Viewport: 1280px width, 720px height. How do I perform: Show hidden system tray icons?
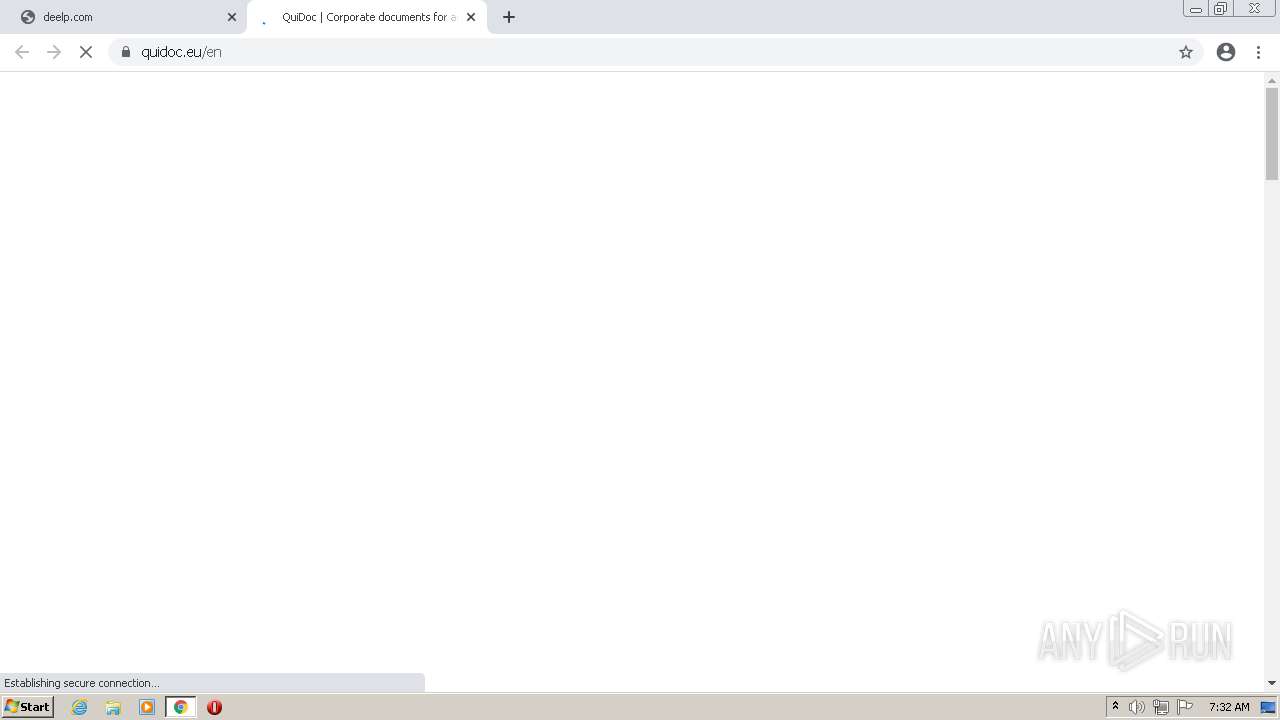[1116, 707]
